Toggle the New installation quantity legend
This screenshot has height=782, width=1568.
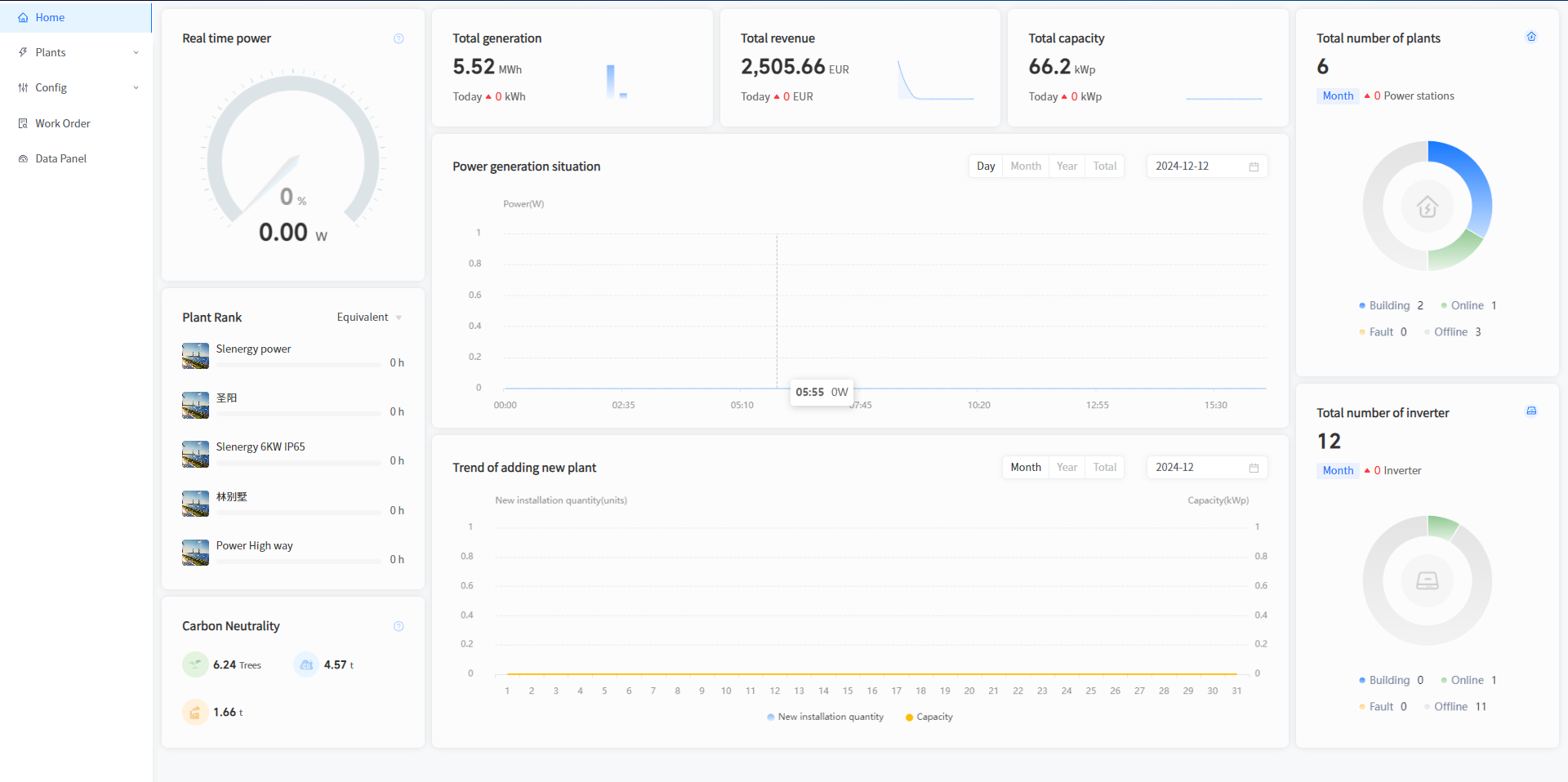(825, 717)
